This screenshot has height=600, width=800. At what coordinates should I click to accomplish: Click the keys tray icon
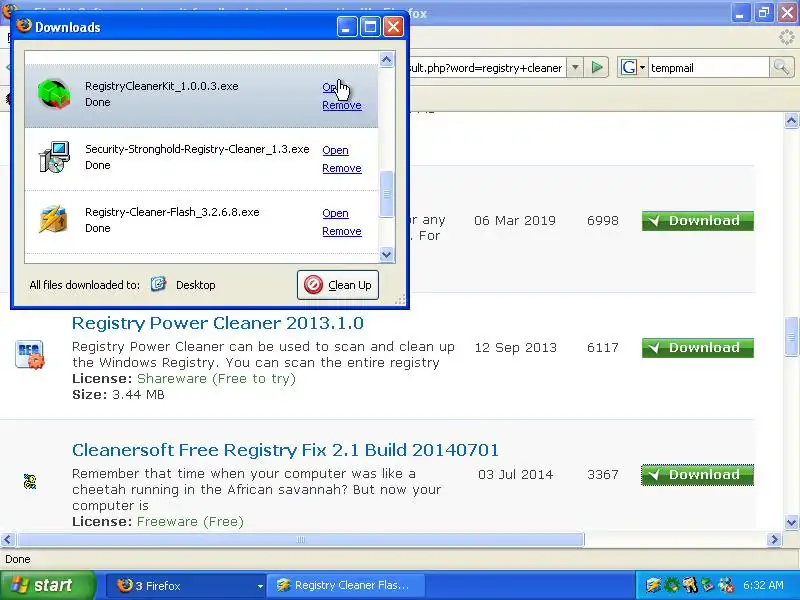coord(689,585)
